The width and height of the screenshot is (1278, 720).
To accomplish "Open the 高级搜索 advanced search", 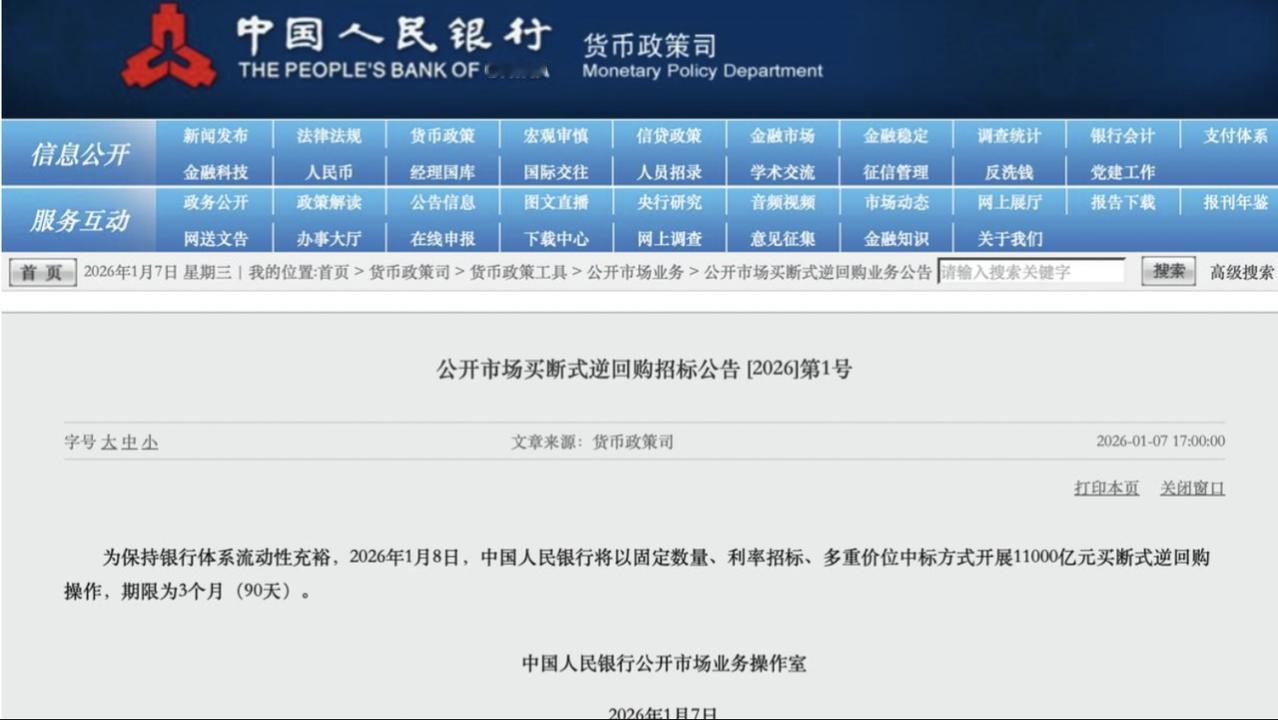I will click(x=1240, y=271).
